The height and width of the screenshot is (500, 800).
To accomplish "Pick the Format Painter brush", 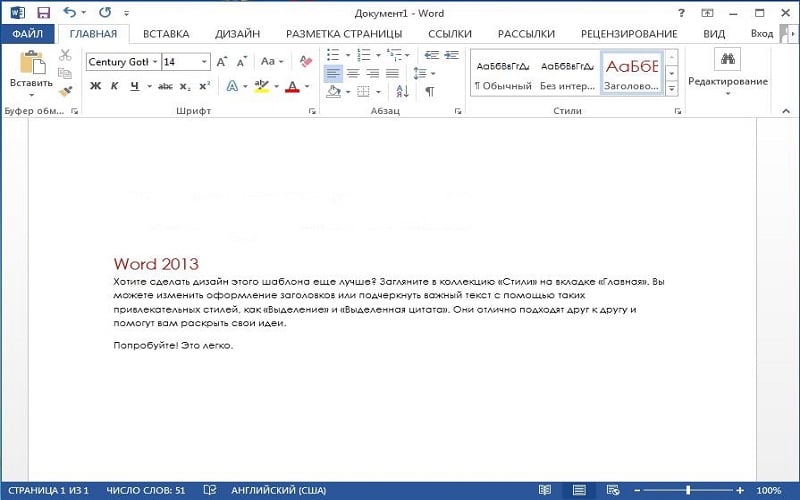I will [65, 91].
